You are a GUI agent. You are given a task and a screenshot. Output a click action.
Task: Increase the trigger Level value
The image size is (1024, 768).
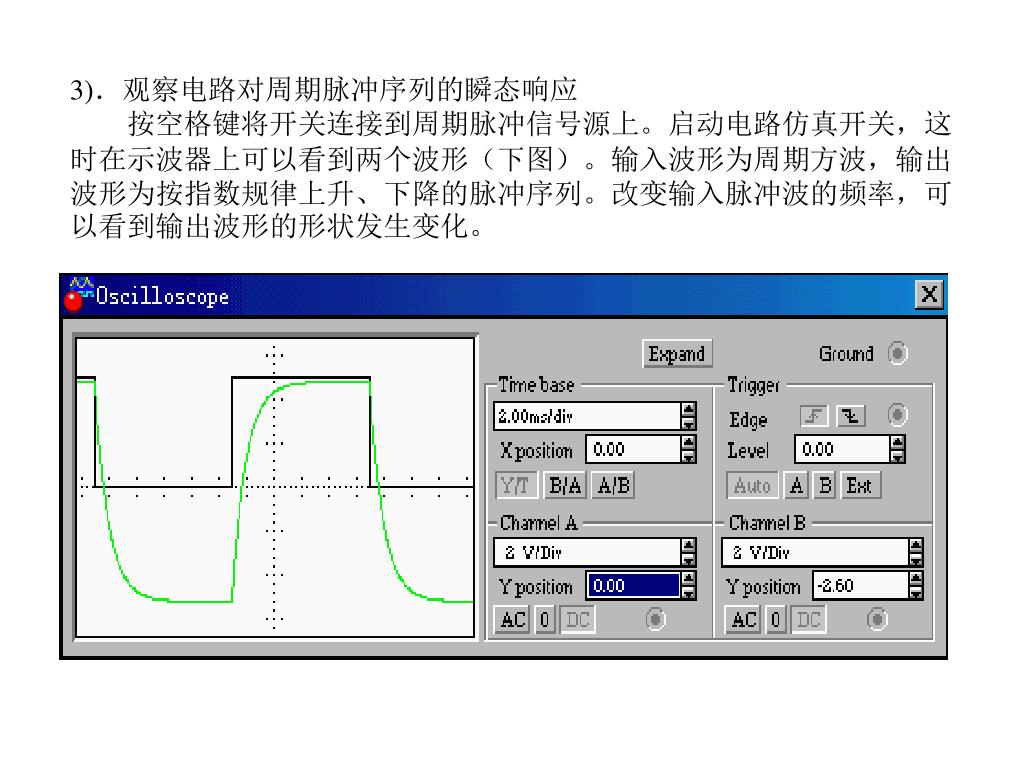[x=898, y=443]
